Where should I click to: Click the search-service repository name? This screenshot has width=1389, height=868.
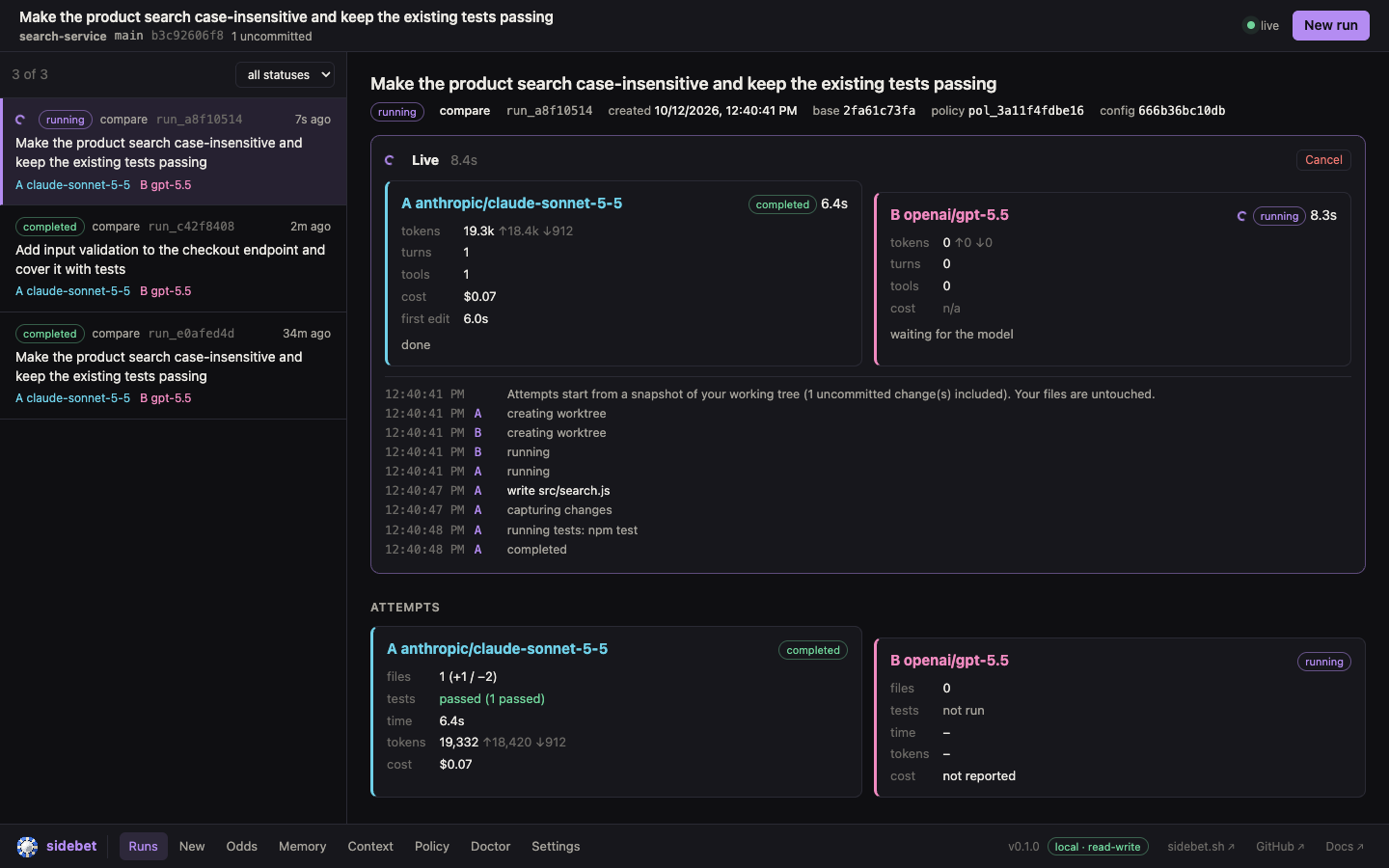(x=63, y=37)
